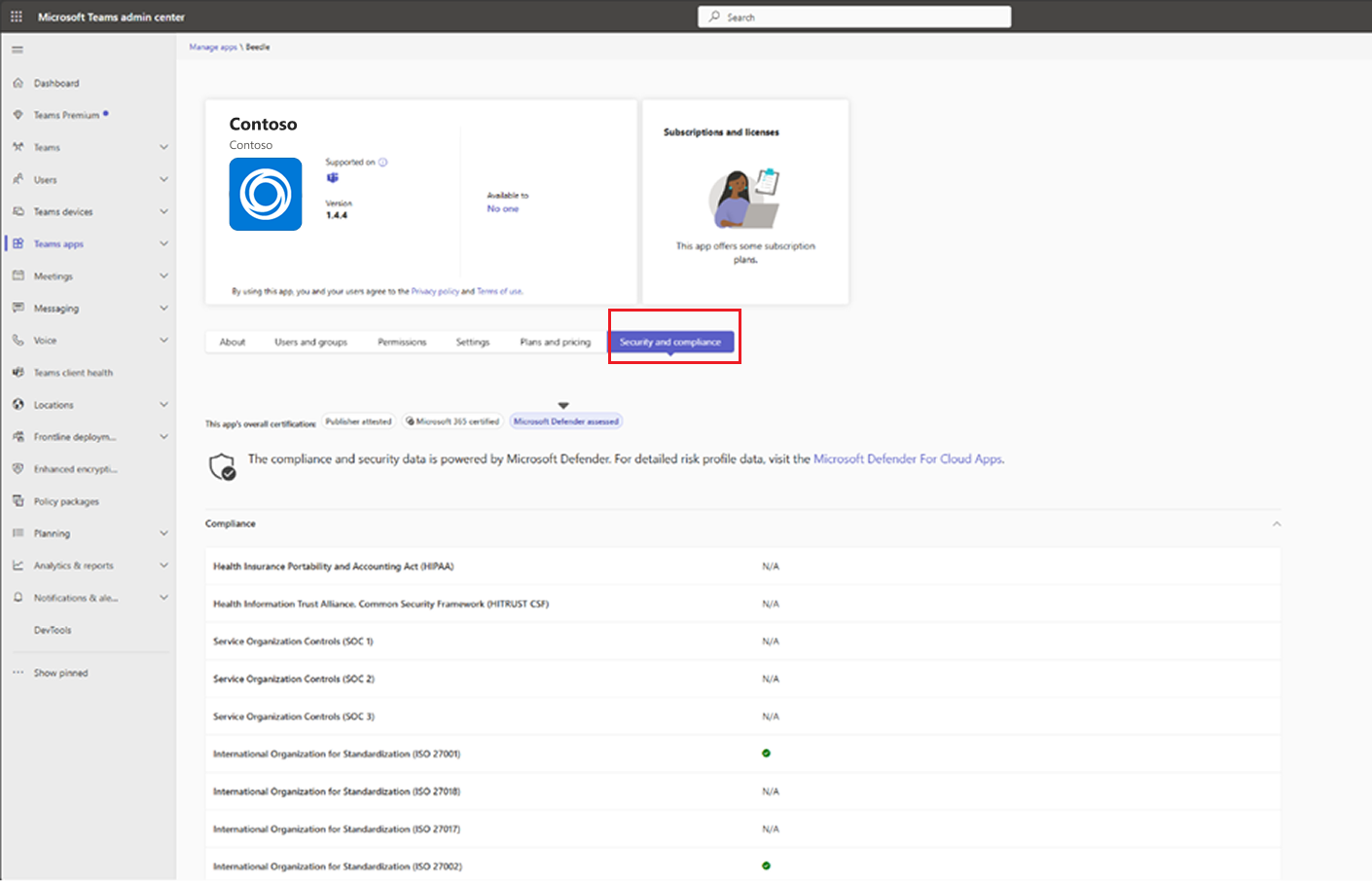
Task: Collapse the navigation pane with the hamburger icon
Action: (x=17, y=49)
